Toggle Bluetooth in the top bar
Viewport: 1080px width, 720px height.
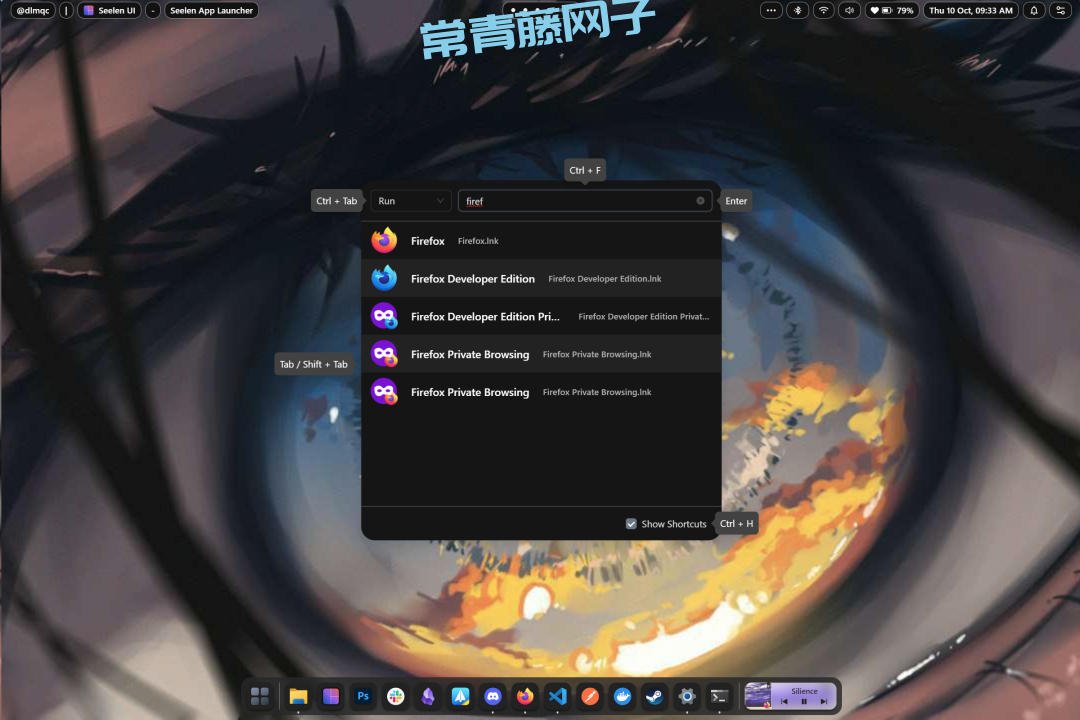(797, 10)
